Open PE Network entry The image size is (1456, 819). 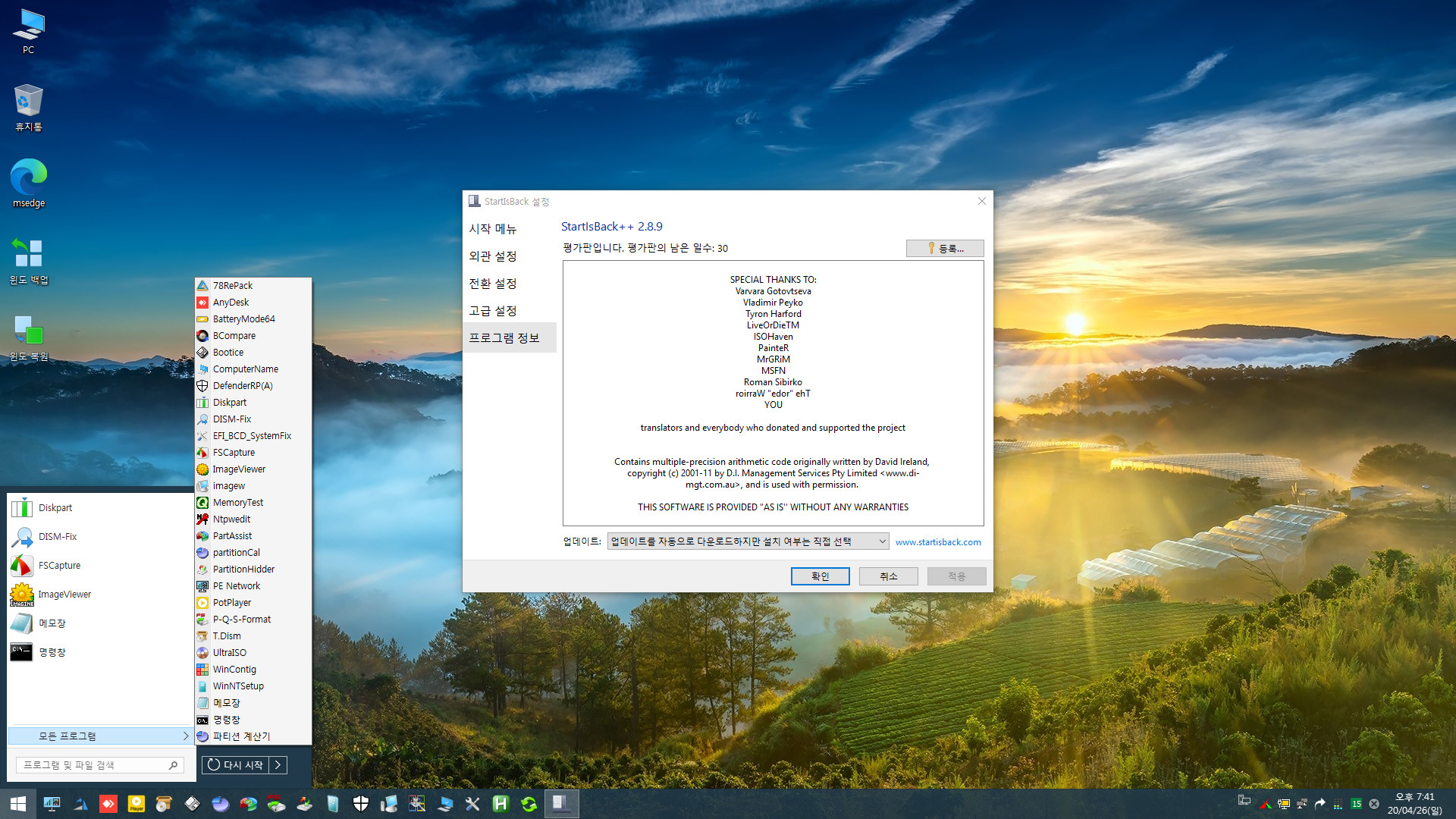tap(253, 586)
